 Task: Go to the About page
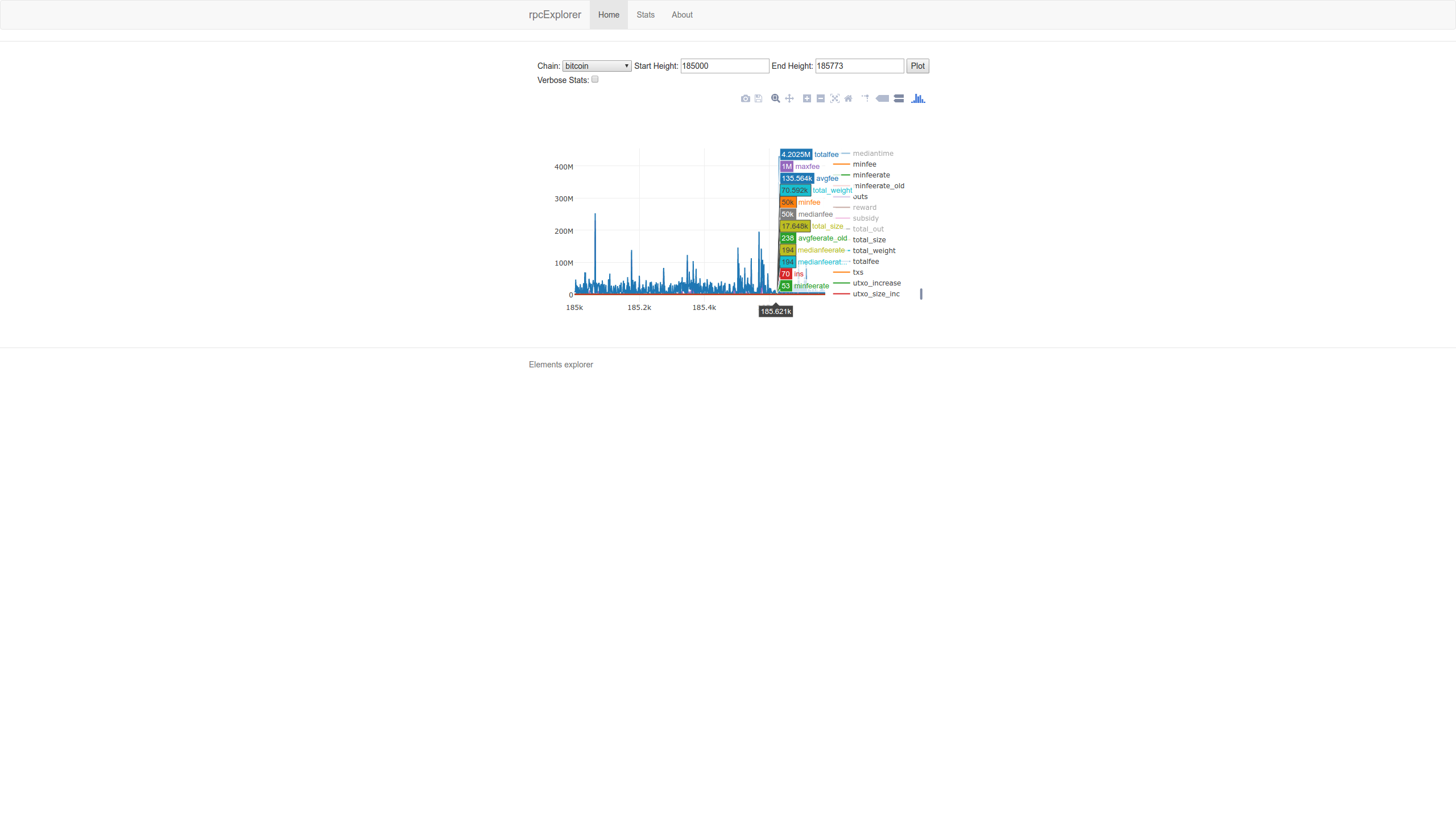click(x=681, y=15)
